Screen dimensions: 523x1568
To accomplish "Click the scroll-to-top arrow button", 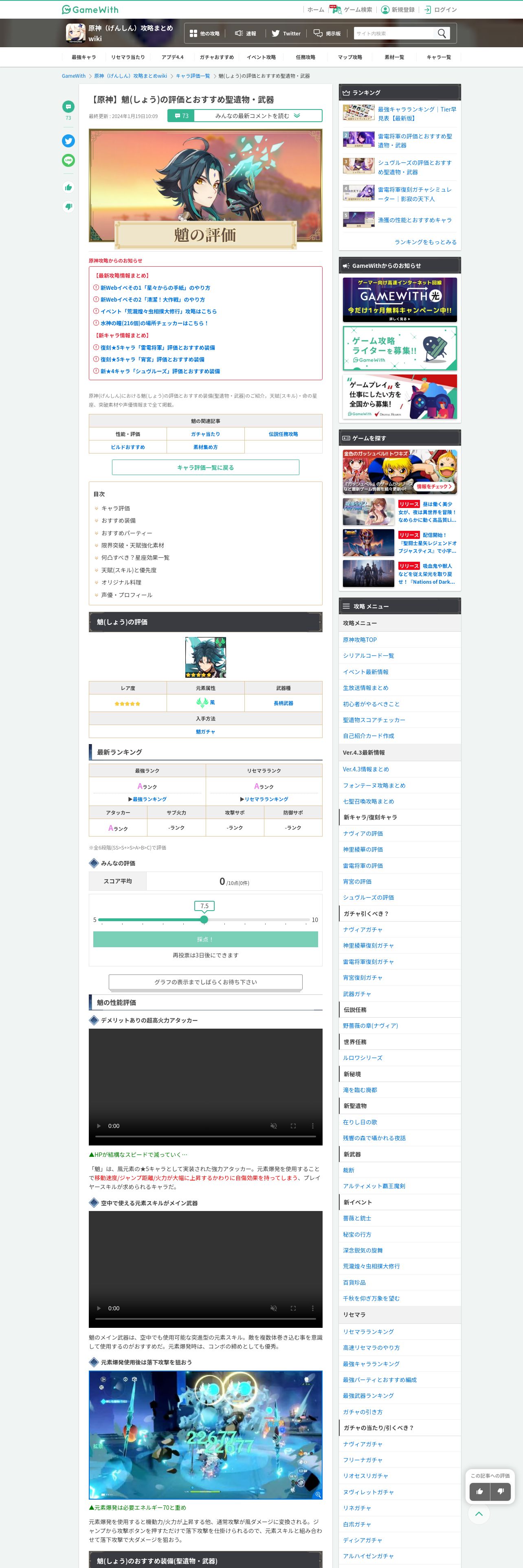I will pos(479,1513).
